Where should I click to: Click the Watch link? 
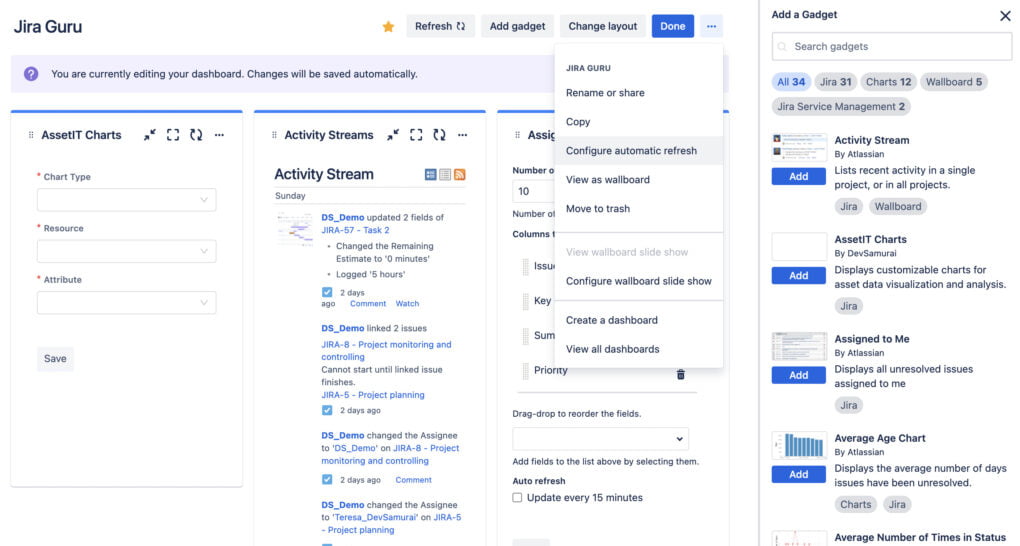(x=407, y=304)
